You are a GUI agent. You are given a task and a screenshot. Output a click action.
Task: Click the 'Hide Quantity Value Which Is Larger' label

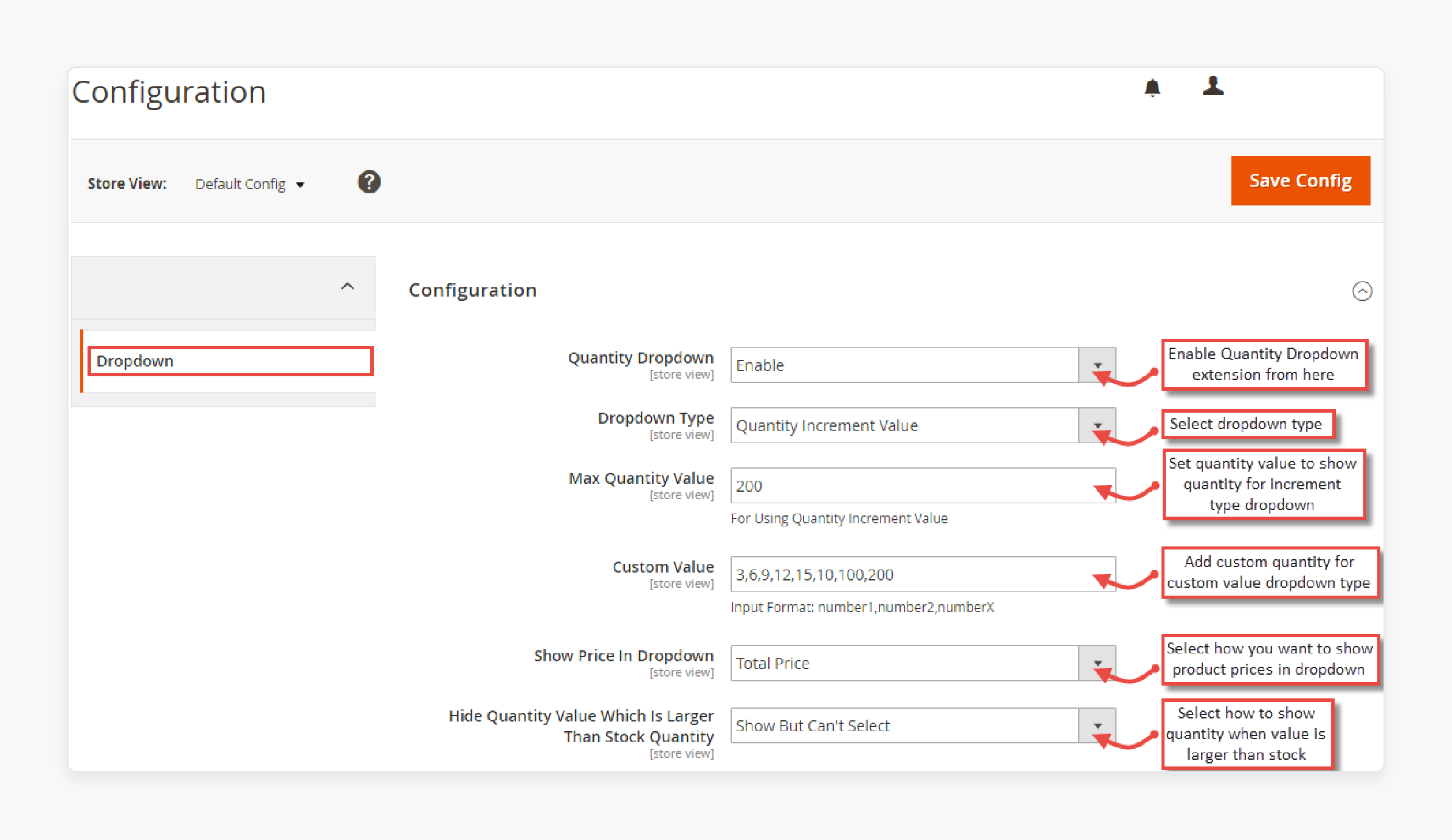(581, 726)
